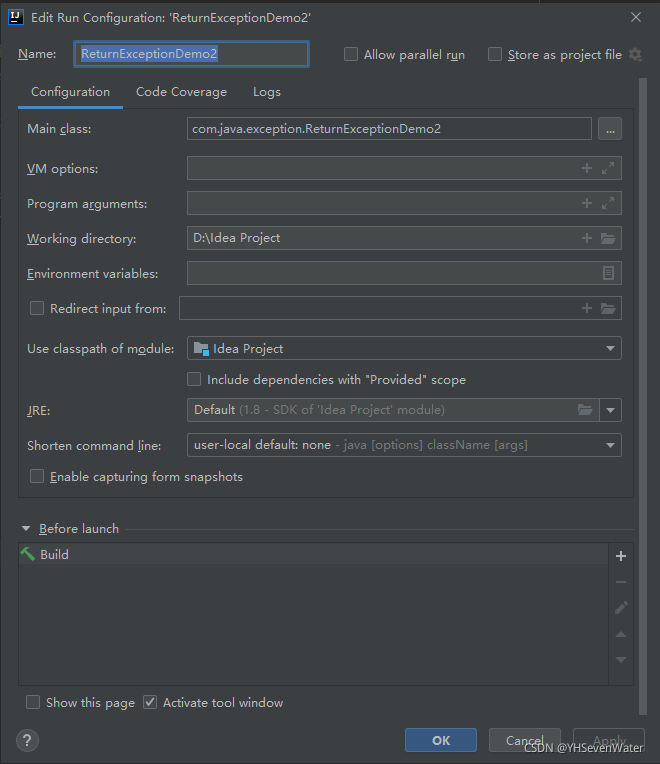
Task: Insert macro in Program arguments field
Action: (x=587, y=203)
